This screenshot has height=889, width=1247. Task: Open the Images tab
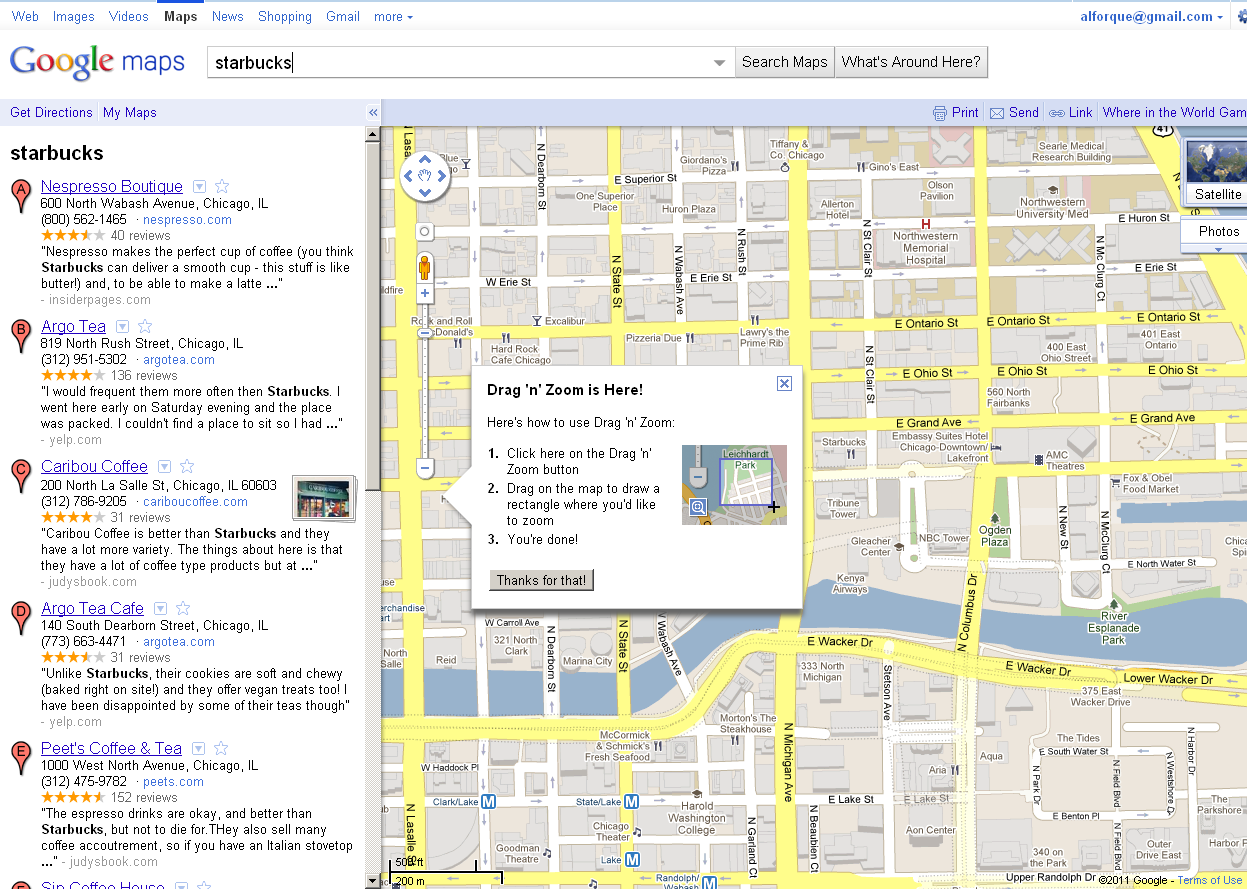coord(74,16)
